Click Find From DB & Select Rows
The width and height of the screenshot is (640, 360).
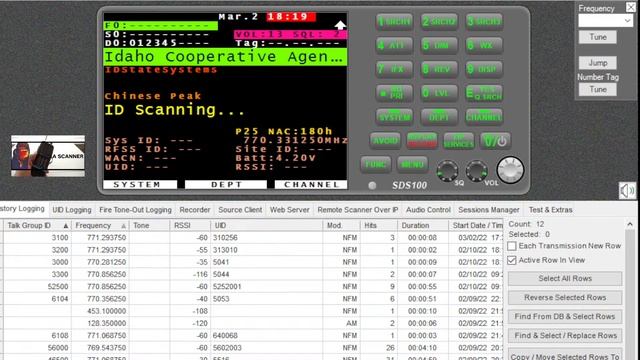(565, 317)
